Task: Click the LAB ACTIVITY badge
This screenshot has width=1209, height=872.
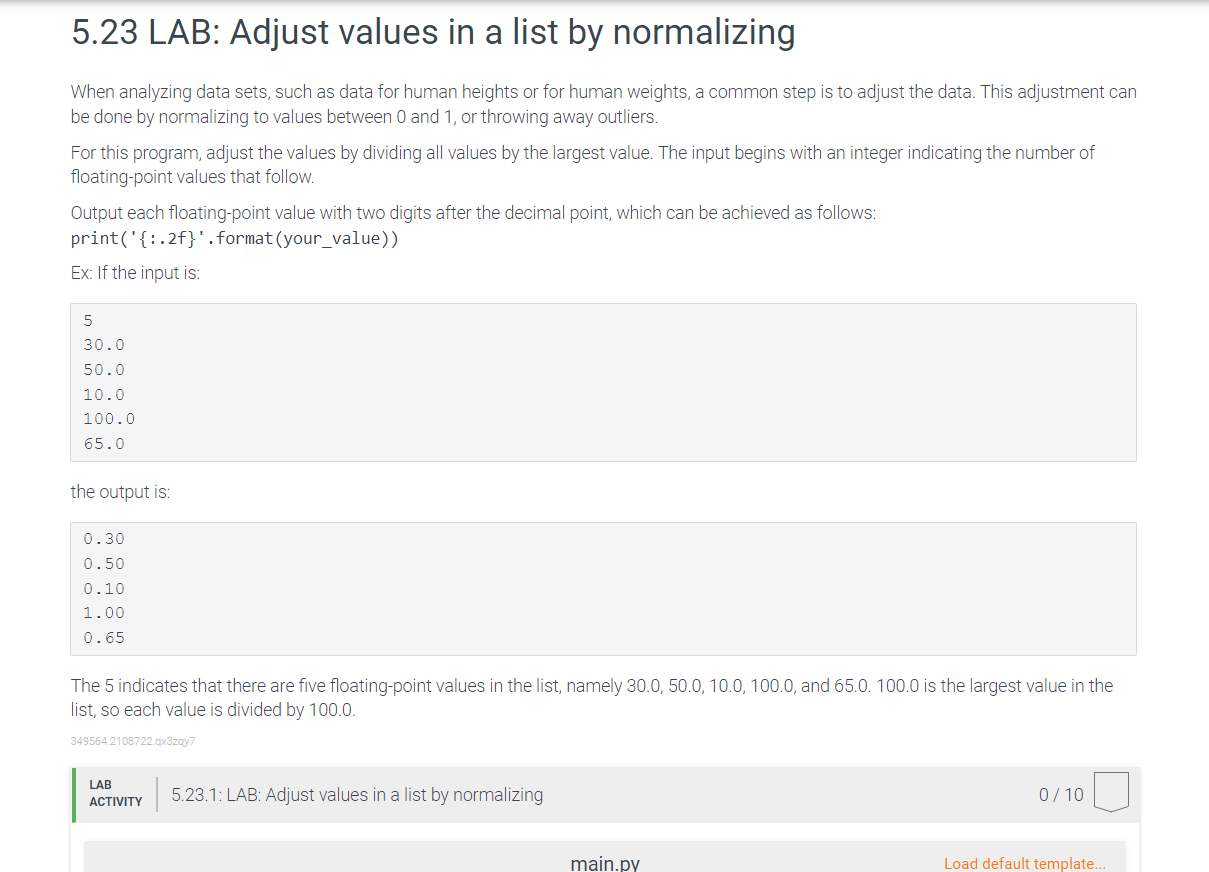Action: (x=113, y=792)
